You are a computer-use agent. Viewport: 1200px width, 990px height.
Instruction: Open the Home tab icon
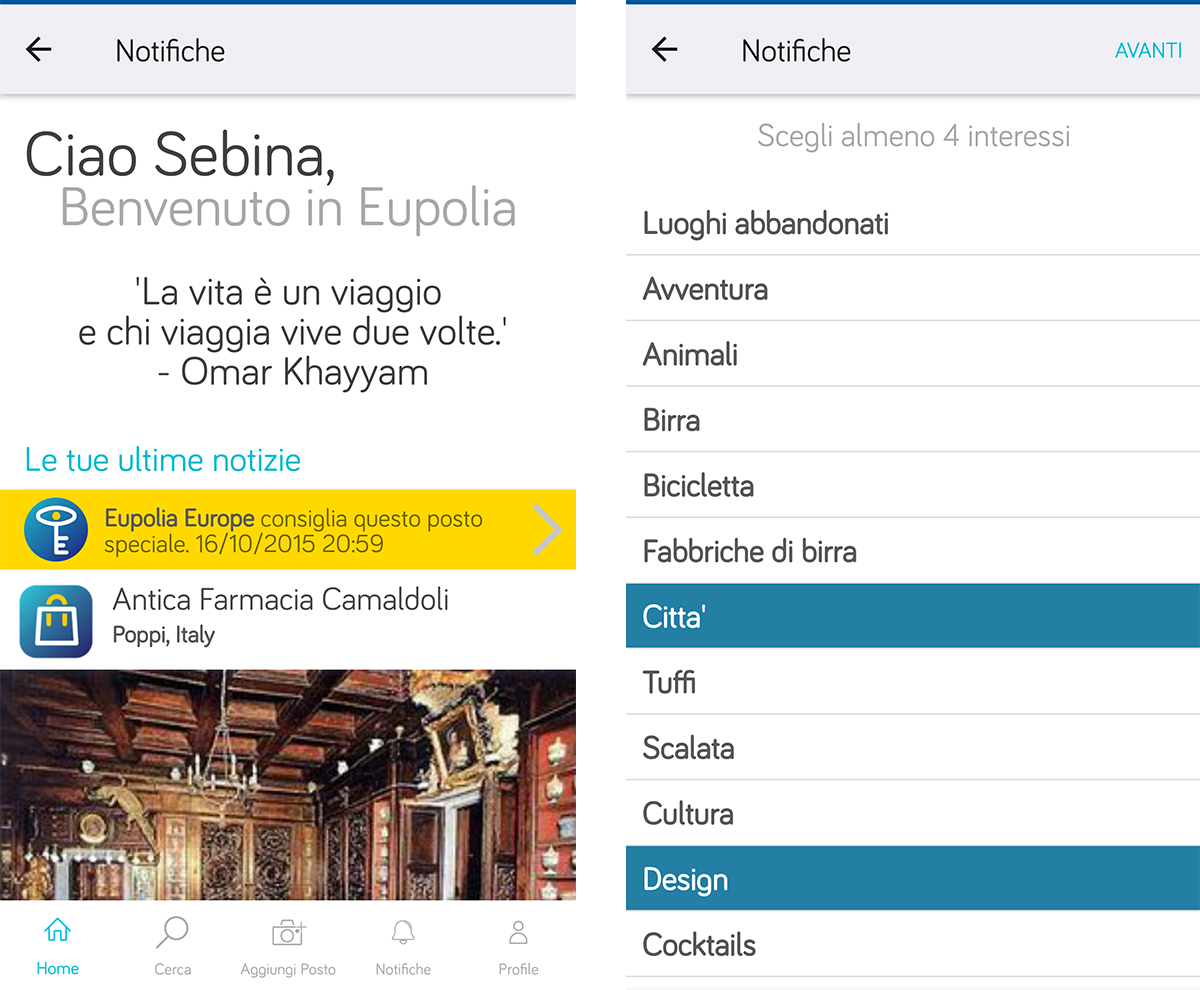(x=57, y=933)
